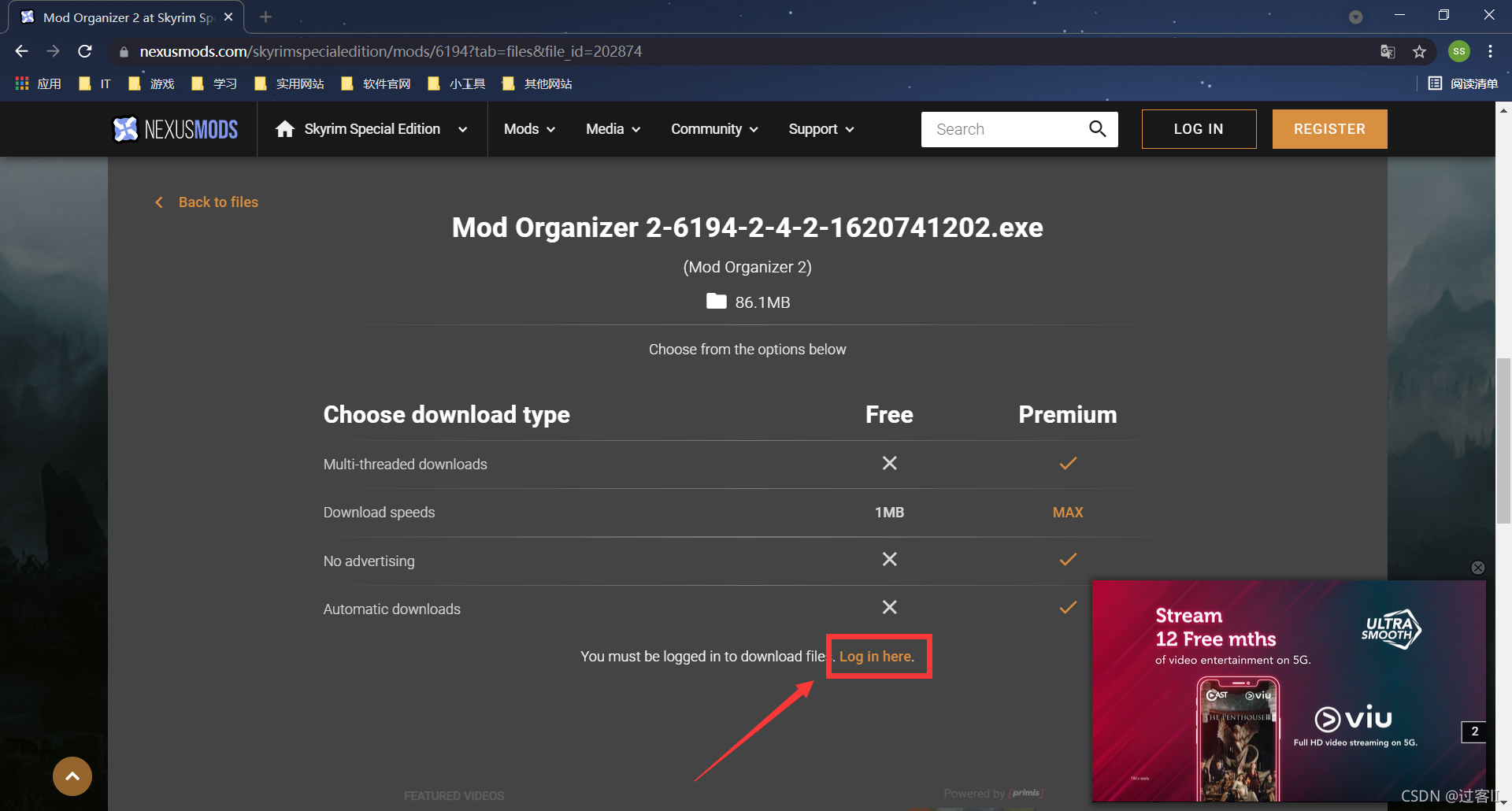Image resolution: width=1512 pixels, height=811 pixels.
Task: Click the Free column heading
Action: tap(889, 415)
